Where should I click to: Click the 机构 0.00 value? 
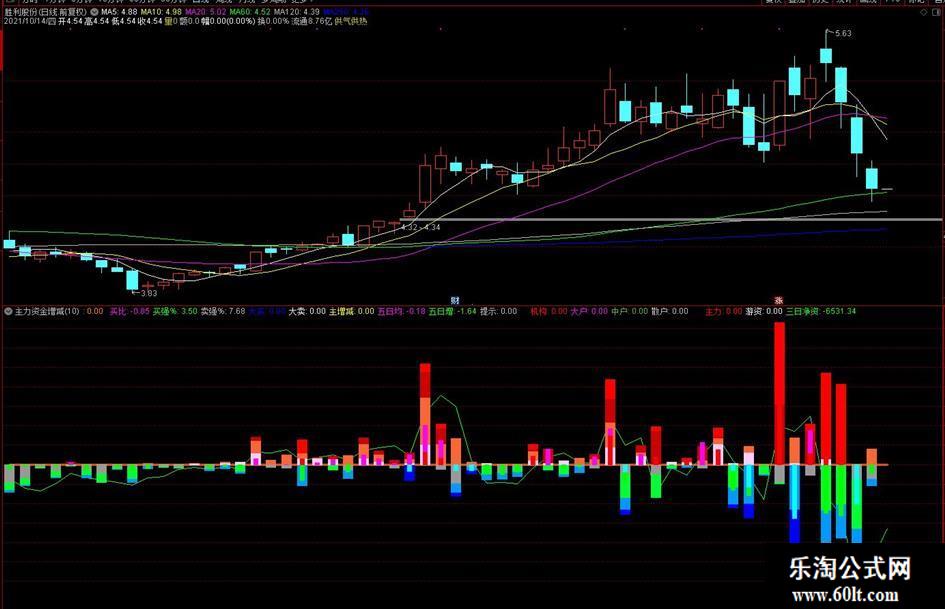click(x=548, y=312)
